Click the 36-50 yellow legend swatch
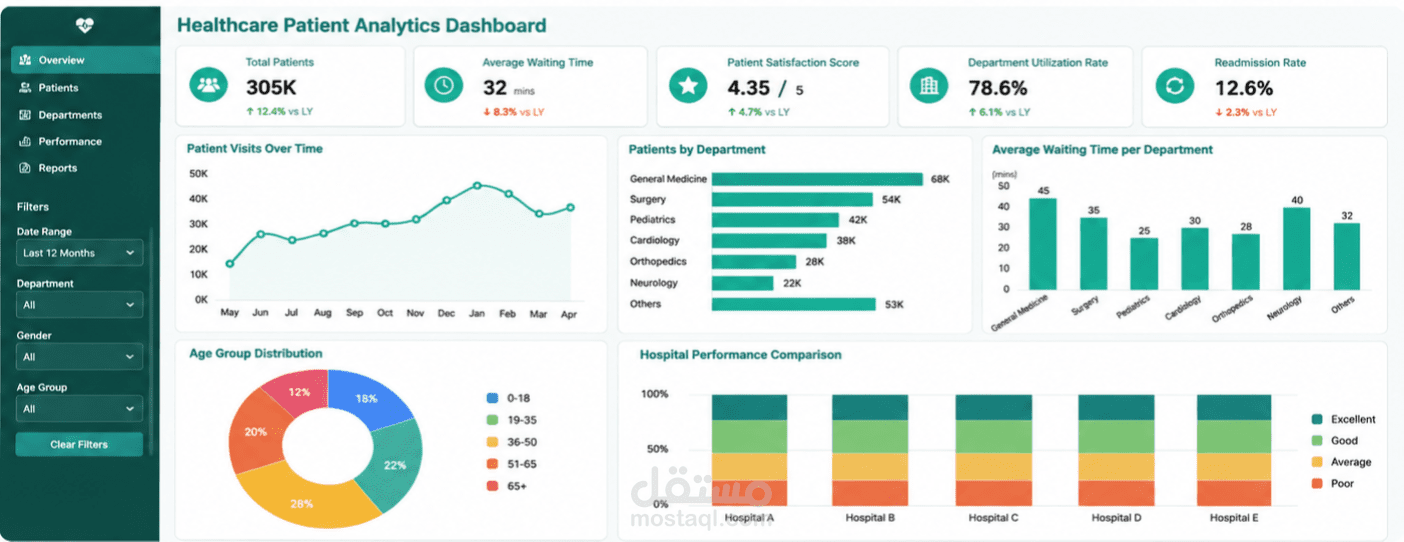 492,442
